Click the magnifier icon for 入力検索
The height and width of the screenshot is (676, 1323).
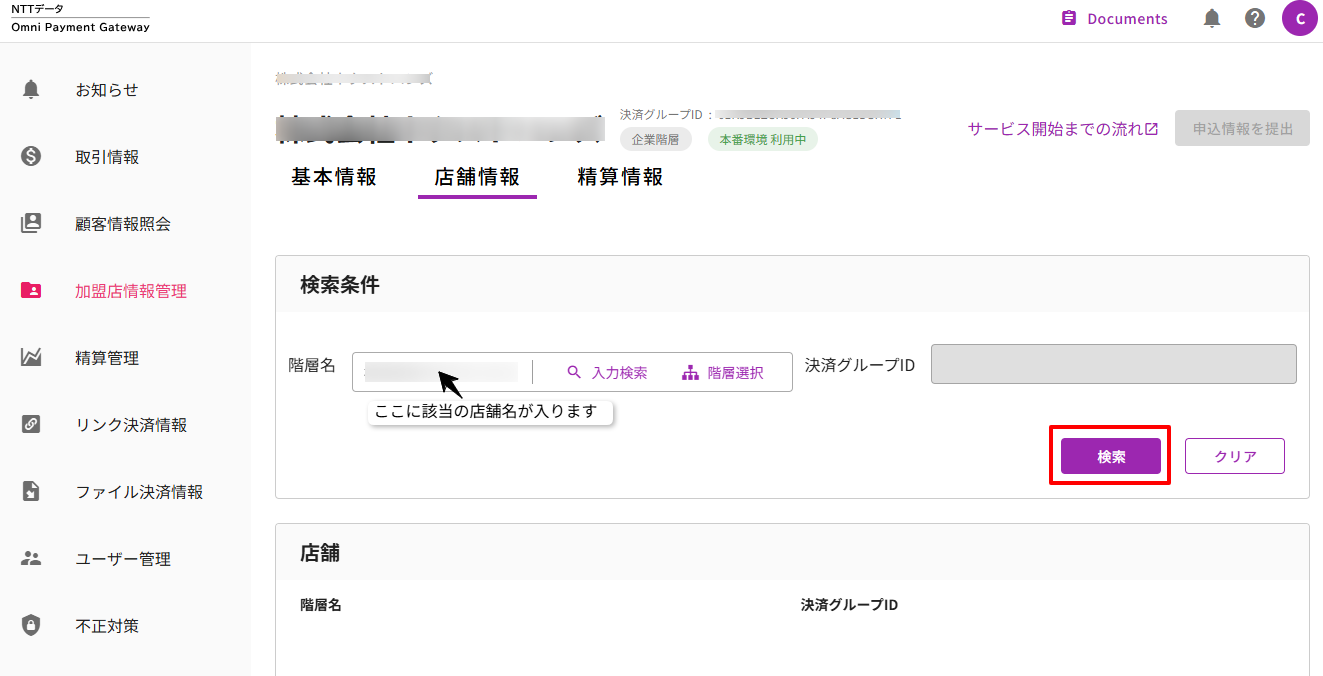[574, 372]
